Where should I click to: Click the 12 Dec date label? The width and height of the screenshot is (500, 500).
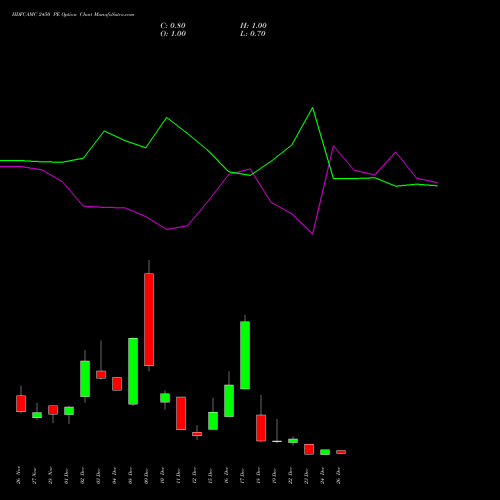point(194,475)
